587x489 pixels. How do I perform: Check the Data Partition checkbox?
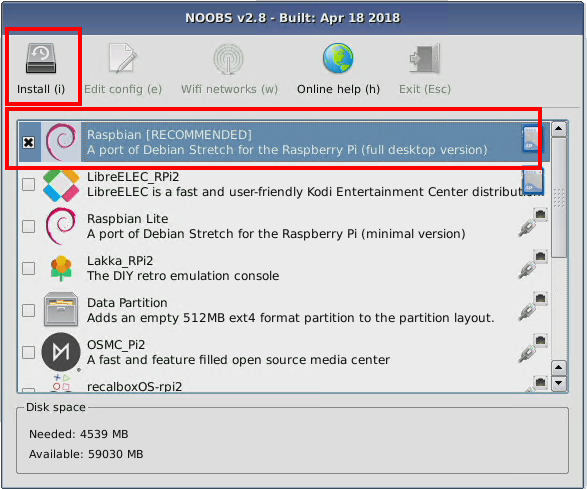point(28,310)
